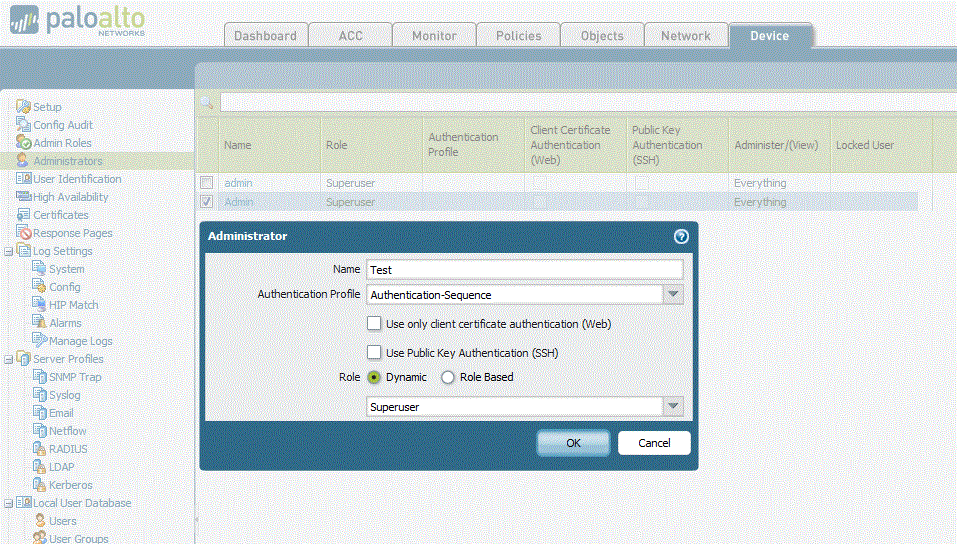Click the Administrators person icon

coord(23,161)
